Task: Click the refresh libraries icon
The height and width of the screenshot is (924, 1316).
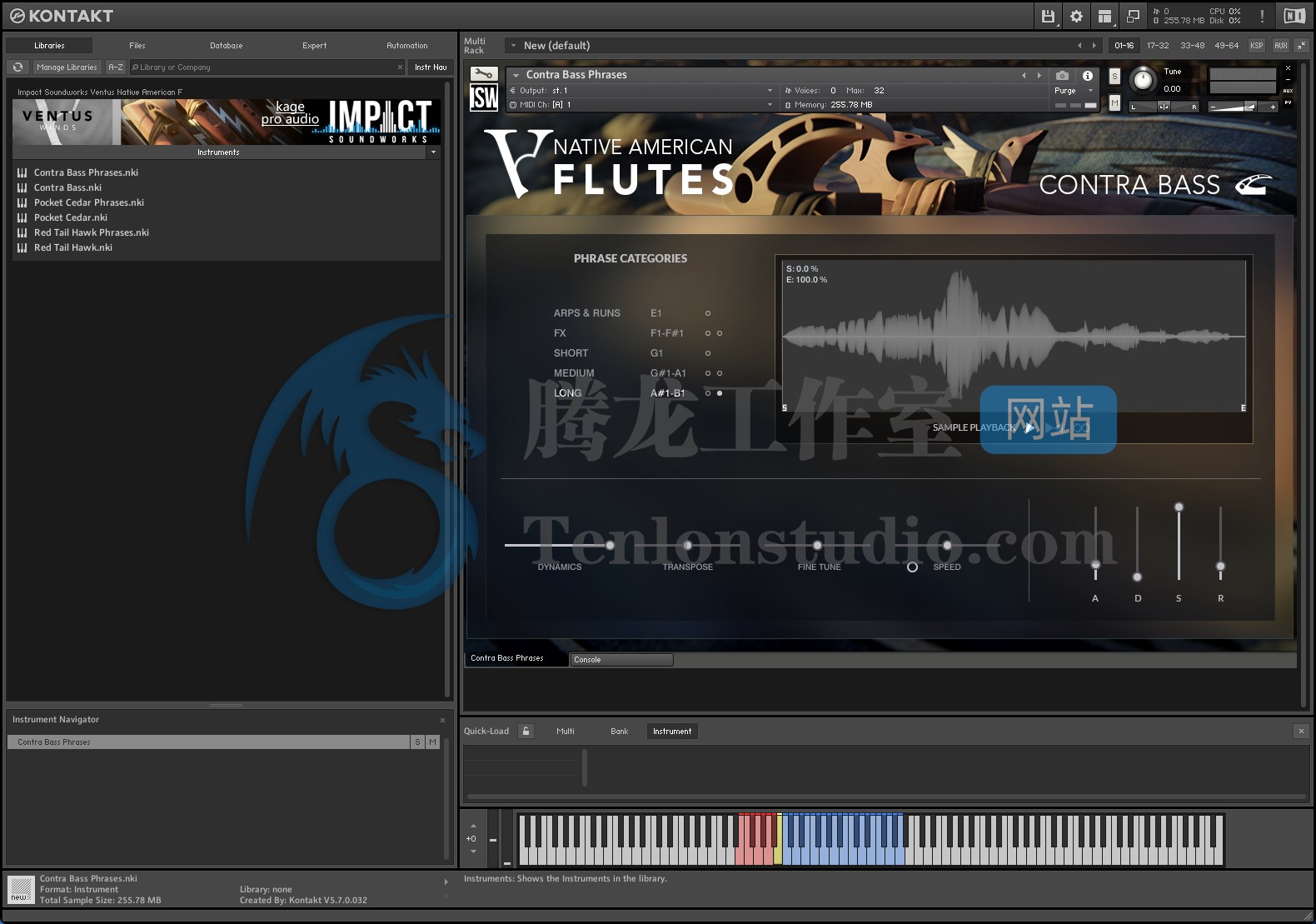Action: click(18, 67)
